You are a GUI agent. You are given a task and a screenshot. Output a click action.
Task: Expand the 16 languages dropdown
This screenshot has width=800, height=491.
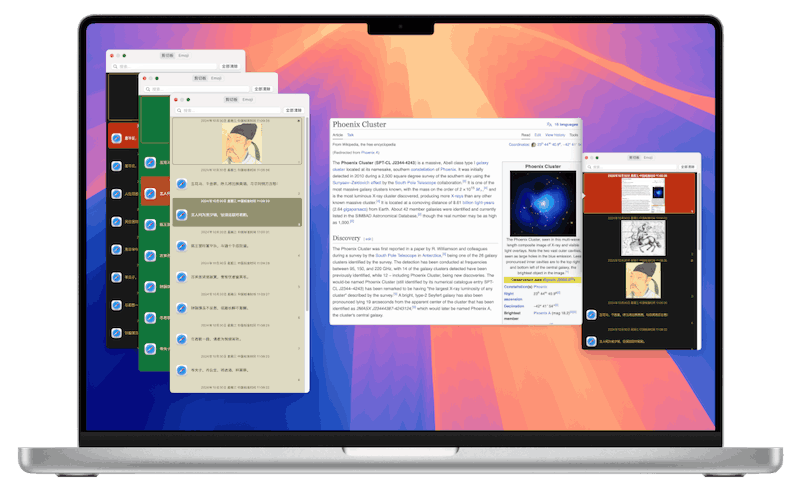pyautogui.click(x=565, y=125)
